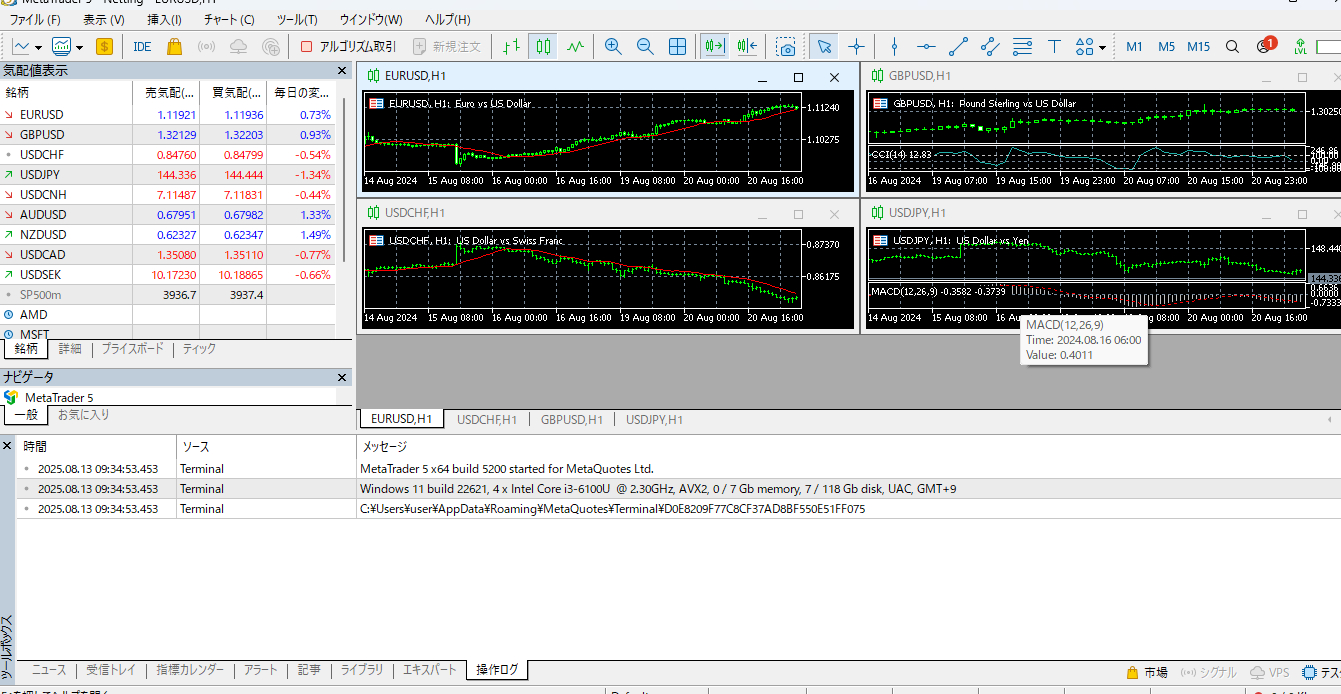Expand the new chart dropdown arrow
Viewport: 1341px width, 694px height.
38,47
